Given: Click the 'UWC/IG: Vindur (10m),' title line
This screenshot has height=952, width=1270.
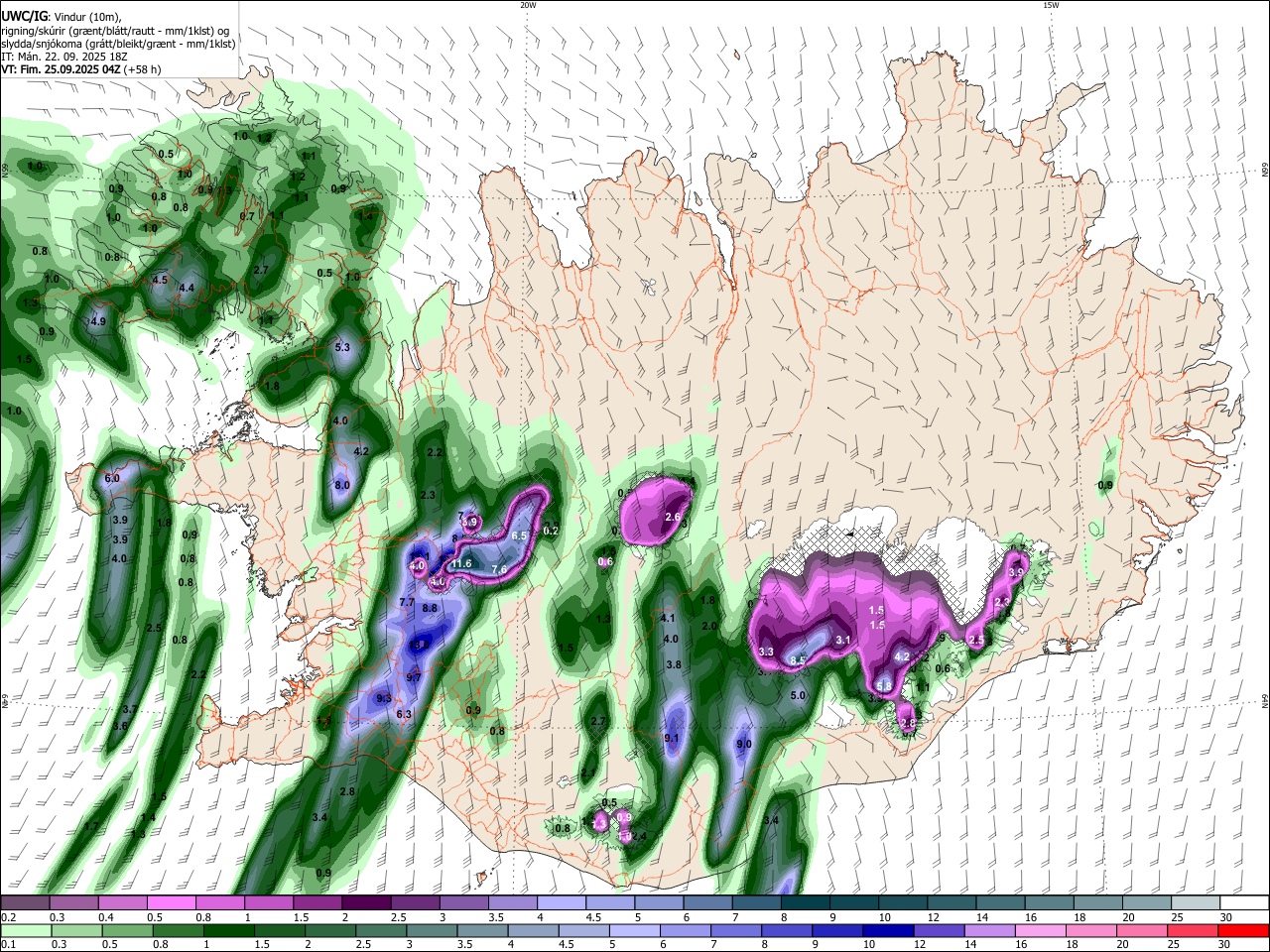Looking at the screenshot, I should tap(61, 16).
